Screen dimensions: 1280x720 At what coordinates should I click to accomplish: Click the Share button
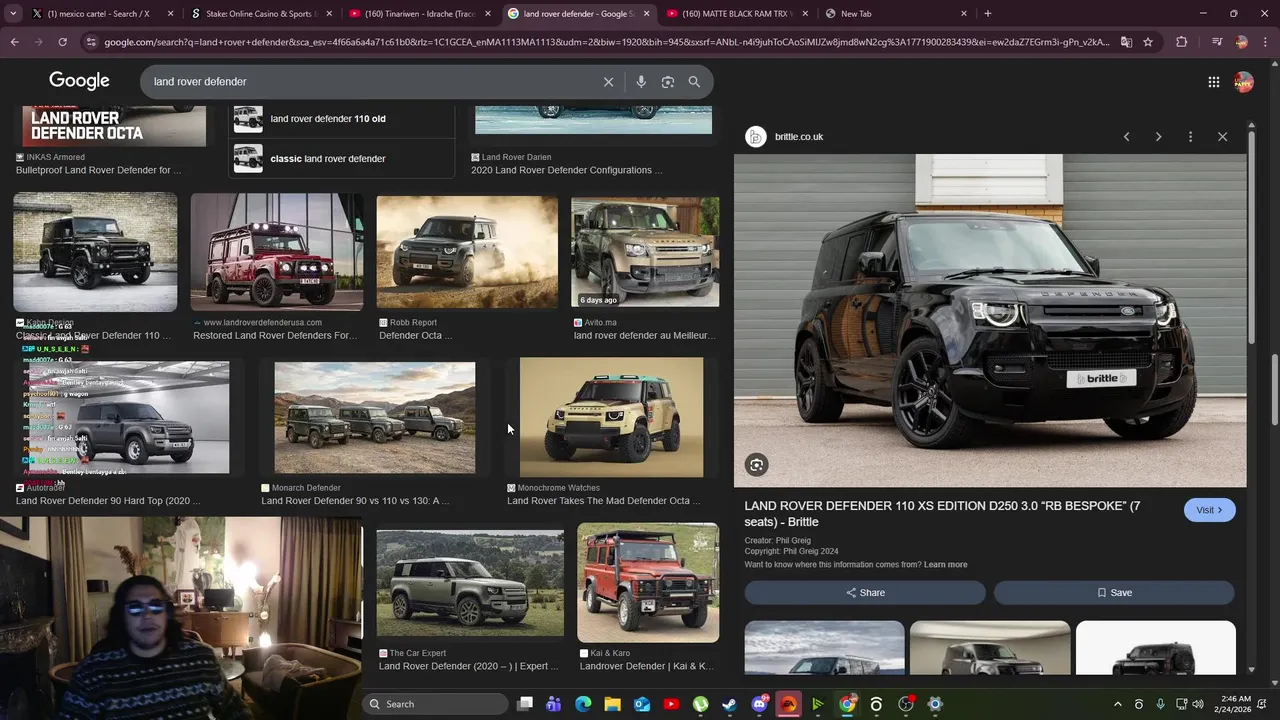(x=865, y=593)
